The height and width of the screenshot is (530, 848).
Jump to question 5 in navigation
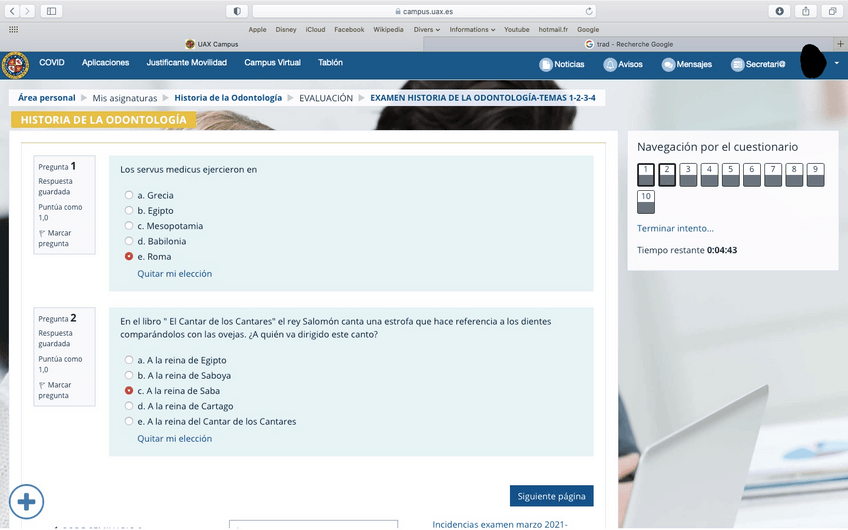731,175
